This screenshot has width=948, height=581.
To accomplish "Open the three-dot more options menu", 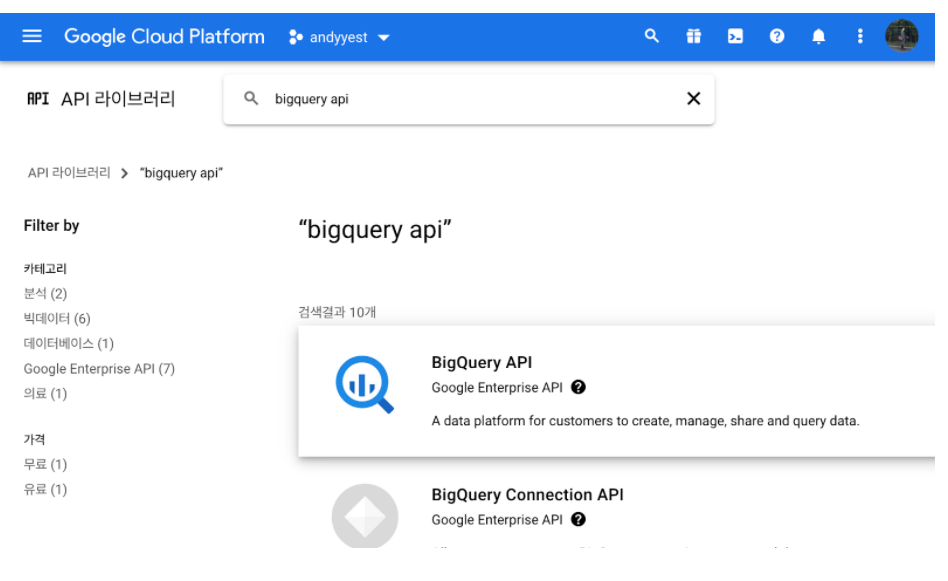I will (x=860, y=36).
